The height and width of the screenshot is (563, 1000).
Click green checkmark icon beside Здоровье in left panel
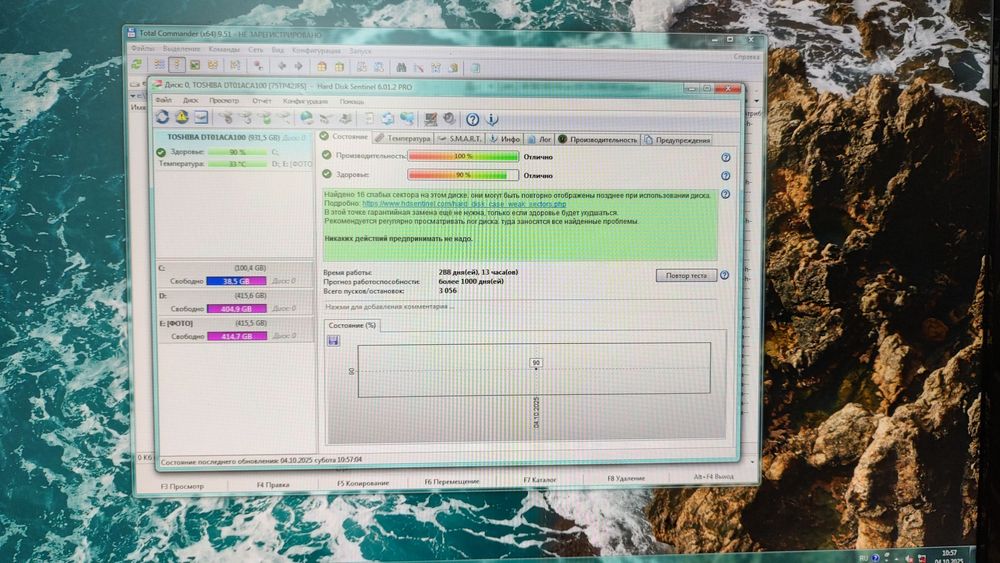161,152
